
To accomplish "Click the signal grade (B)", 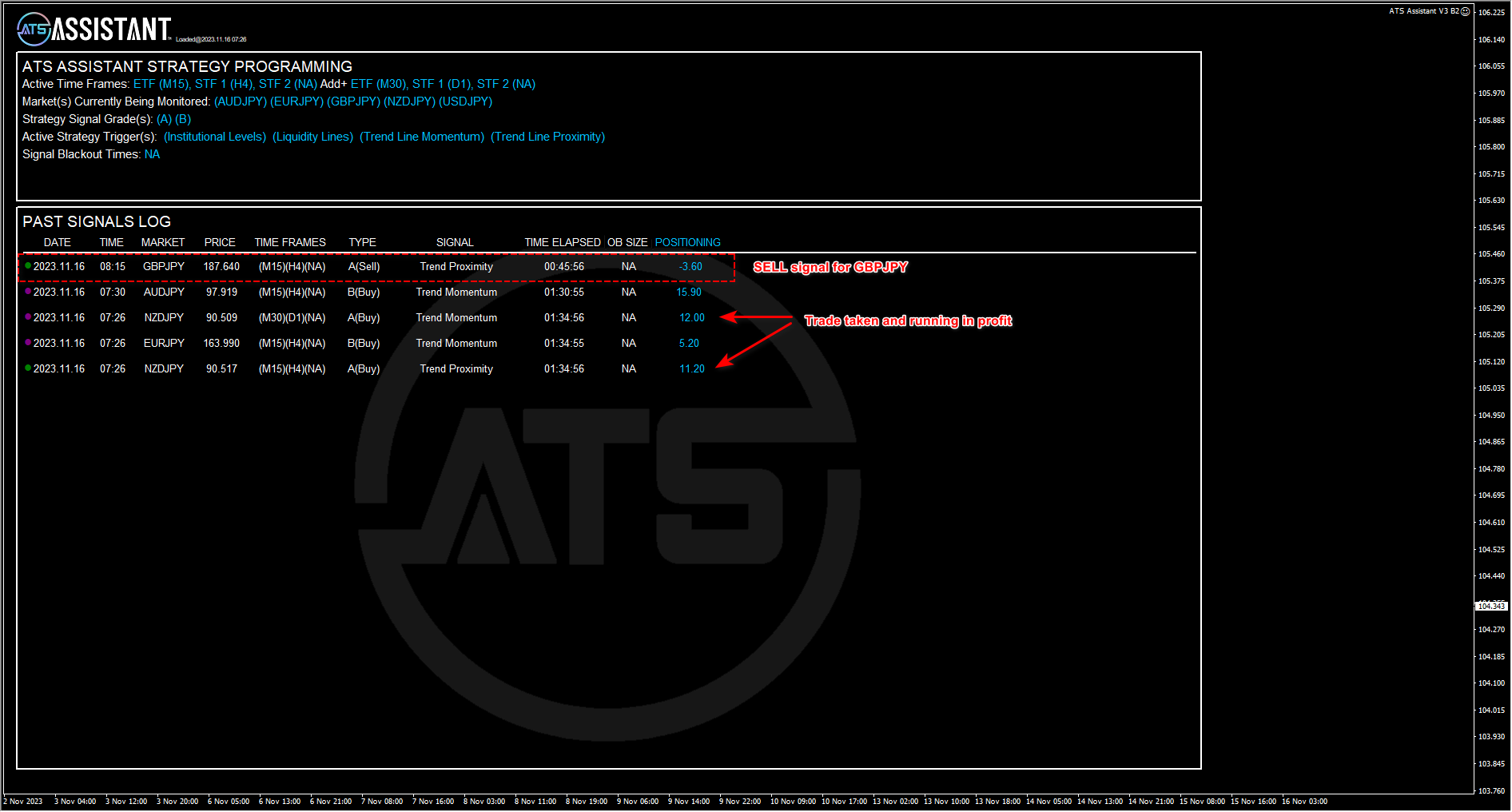I will pyautogui.click(x=183, y=119).
